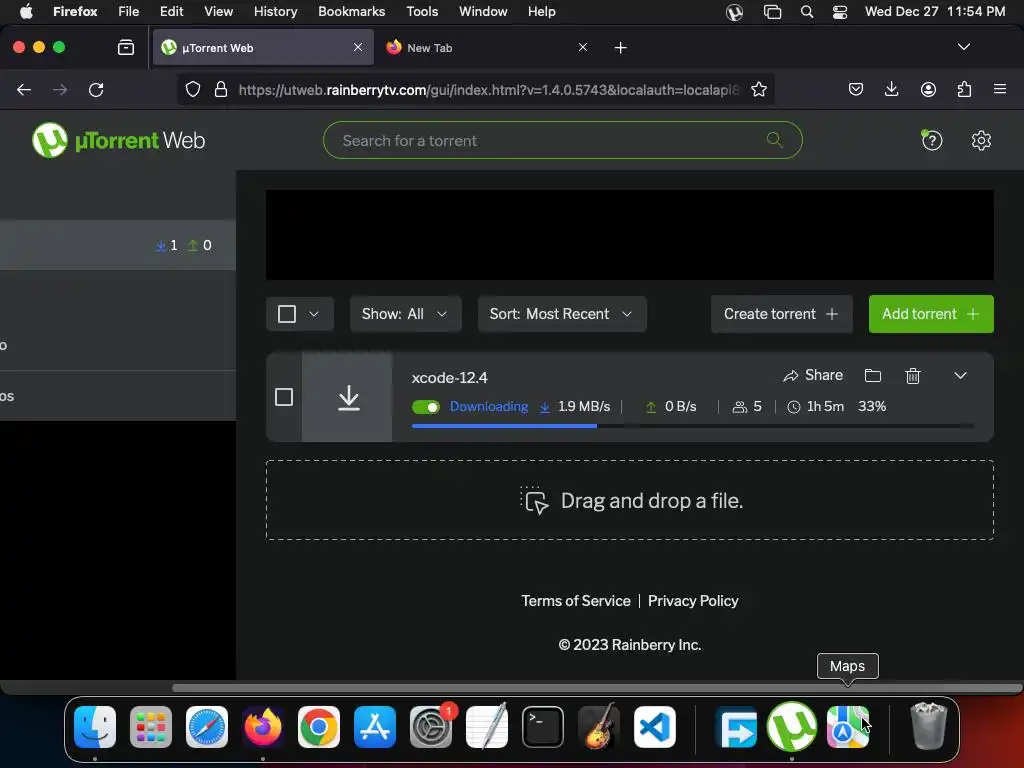
Task: Open µTorrent app in the Dock
Action: 792,727
